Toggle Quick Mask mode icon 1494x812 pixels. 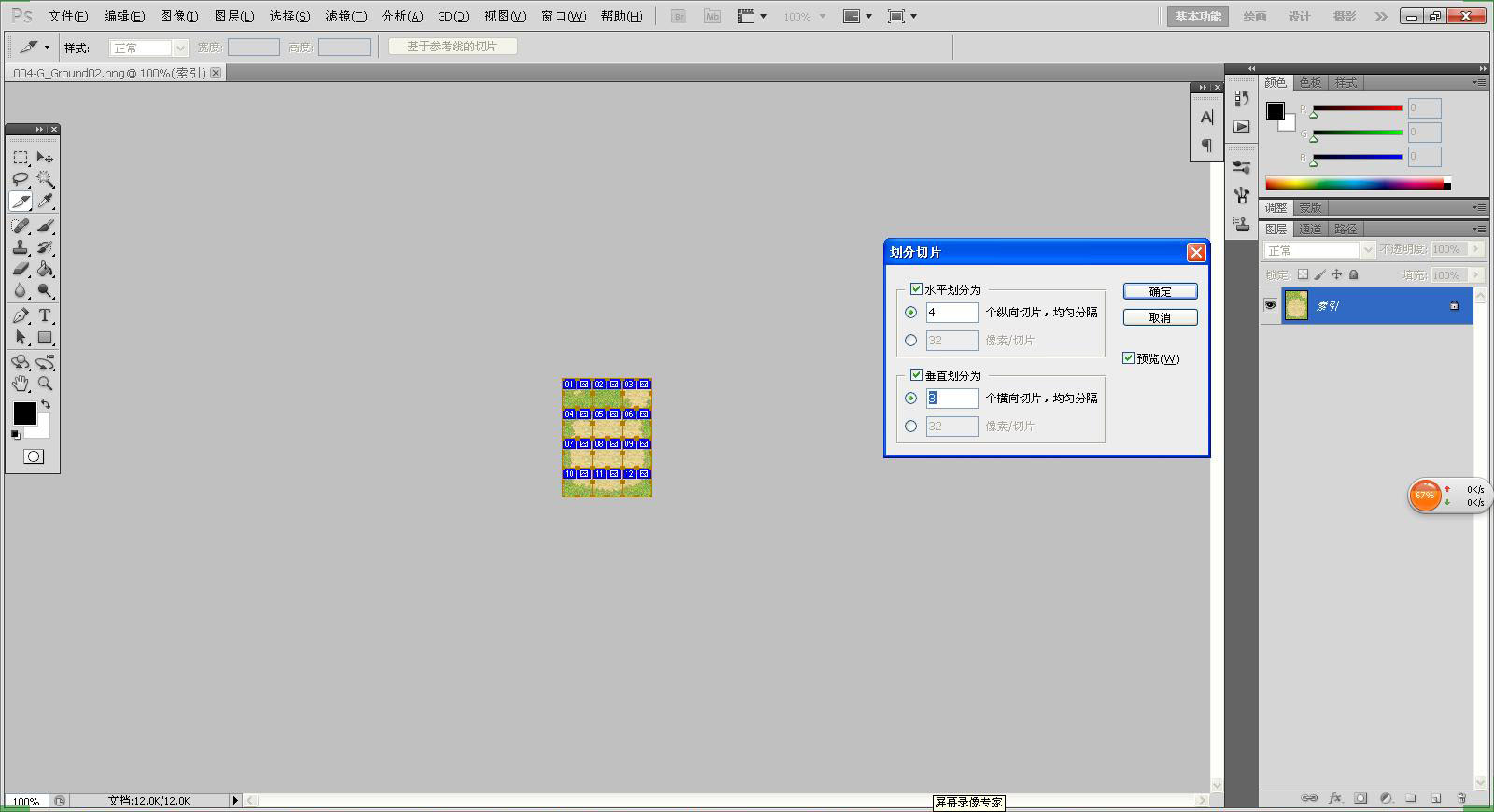click(x=34, y=456)
